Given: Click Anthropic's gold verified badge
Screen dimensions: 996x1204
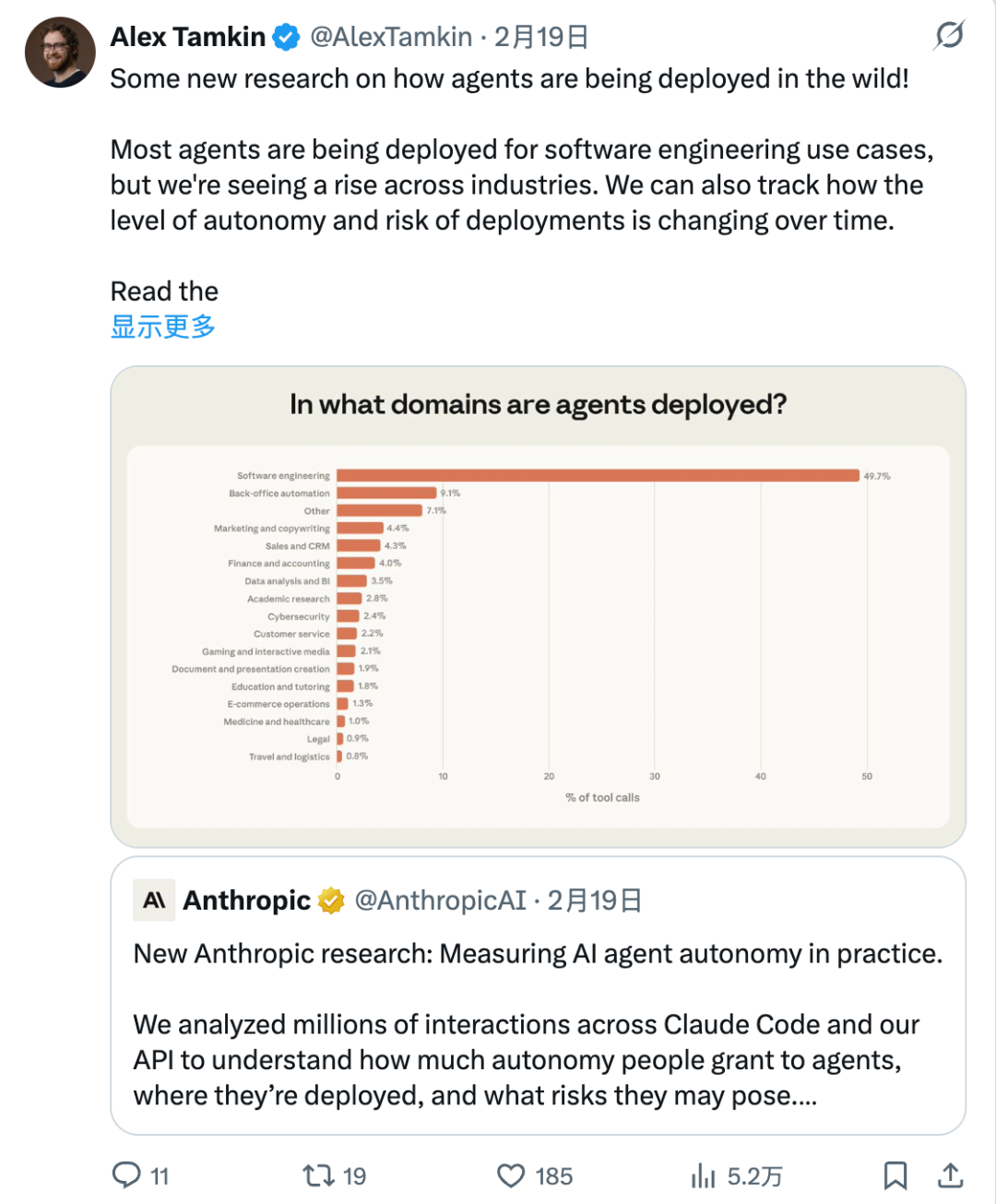Looking at the screenshot, I should coord(332,900).
